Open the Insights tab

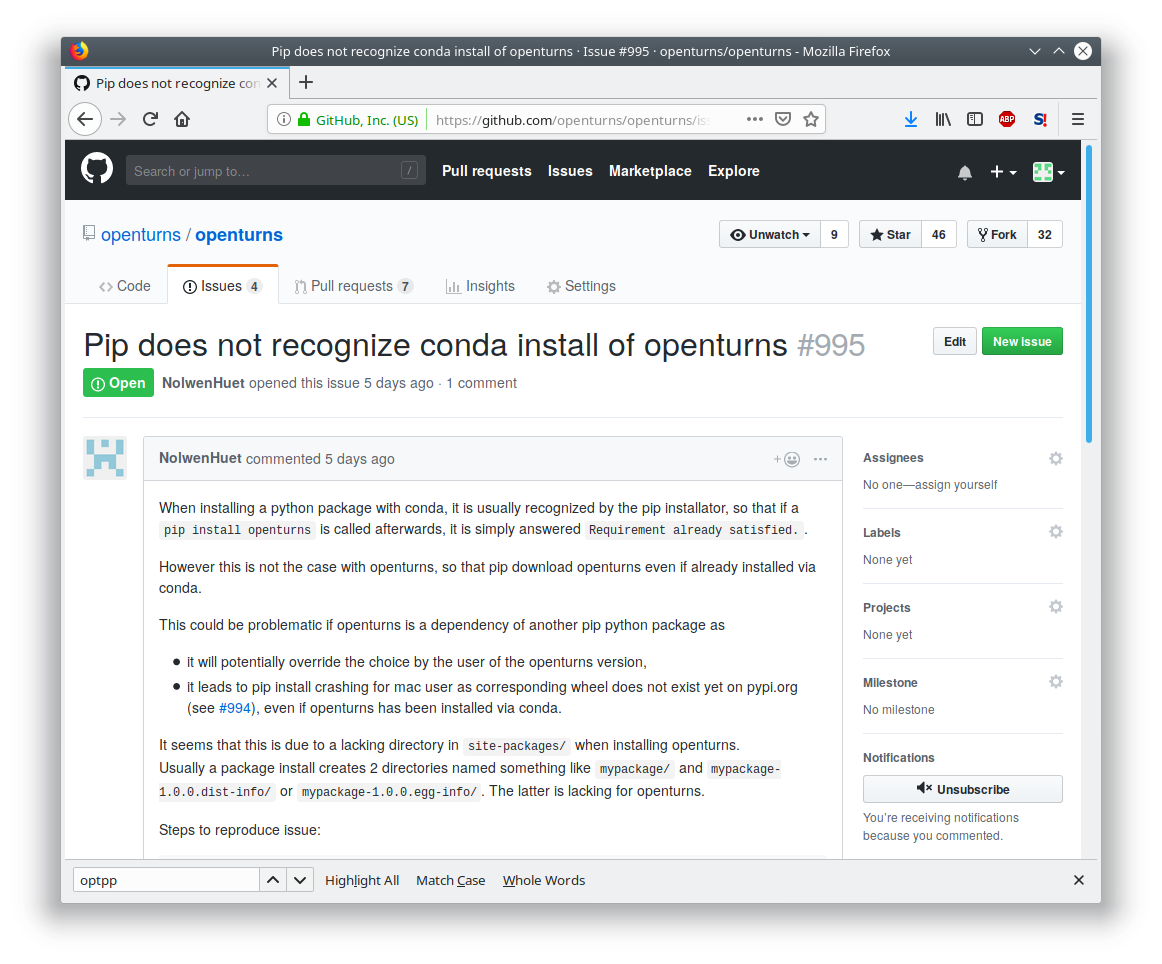pos(490,286)
